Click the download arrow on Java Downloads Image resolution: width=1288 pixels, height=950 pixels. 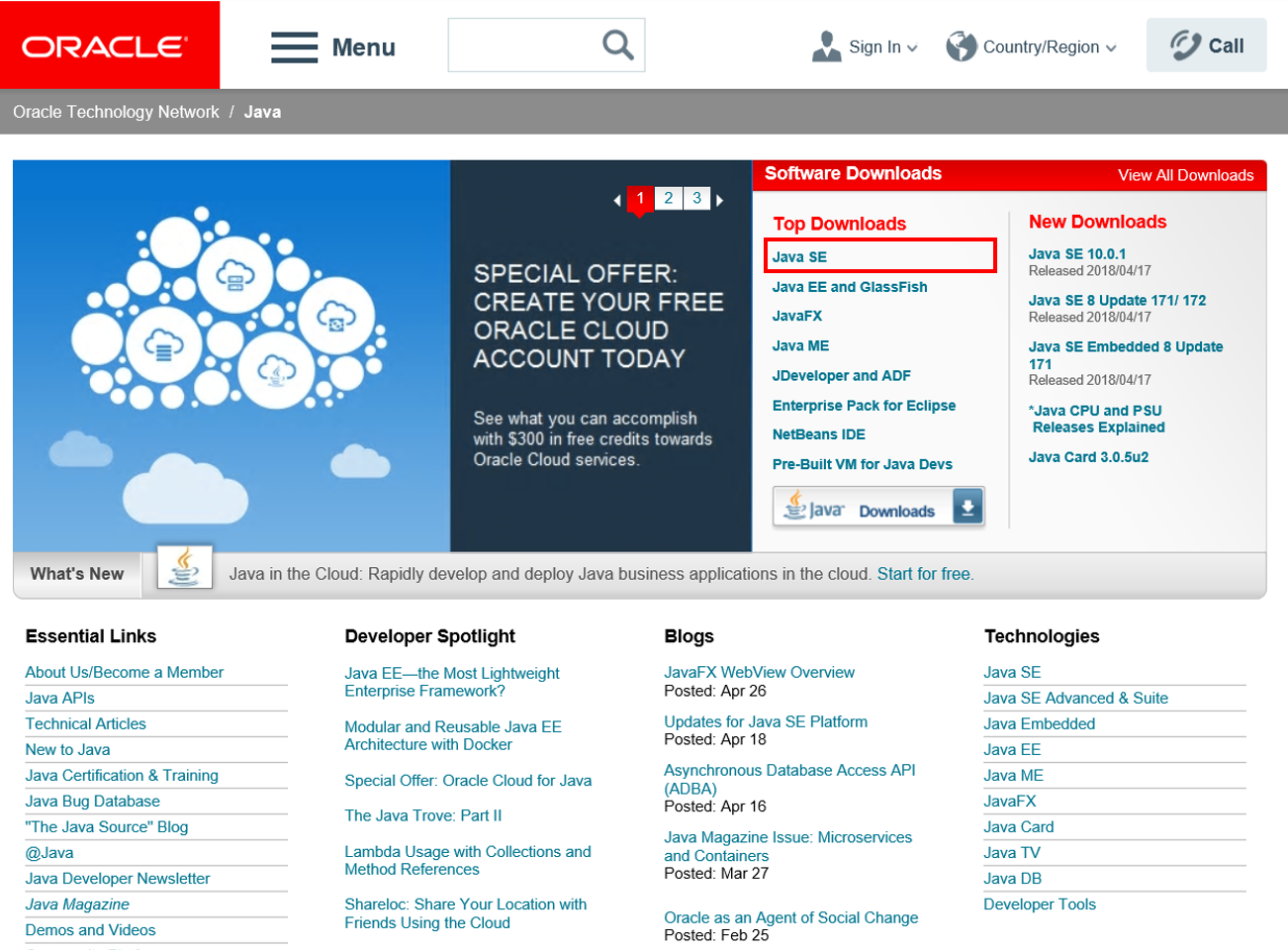[967, 507]
